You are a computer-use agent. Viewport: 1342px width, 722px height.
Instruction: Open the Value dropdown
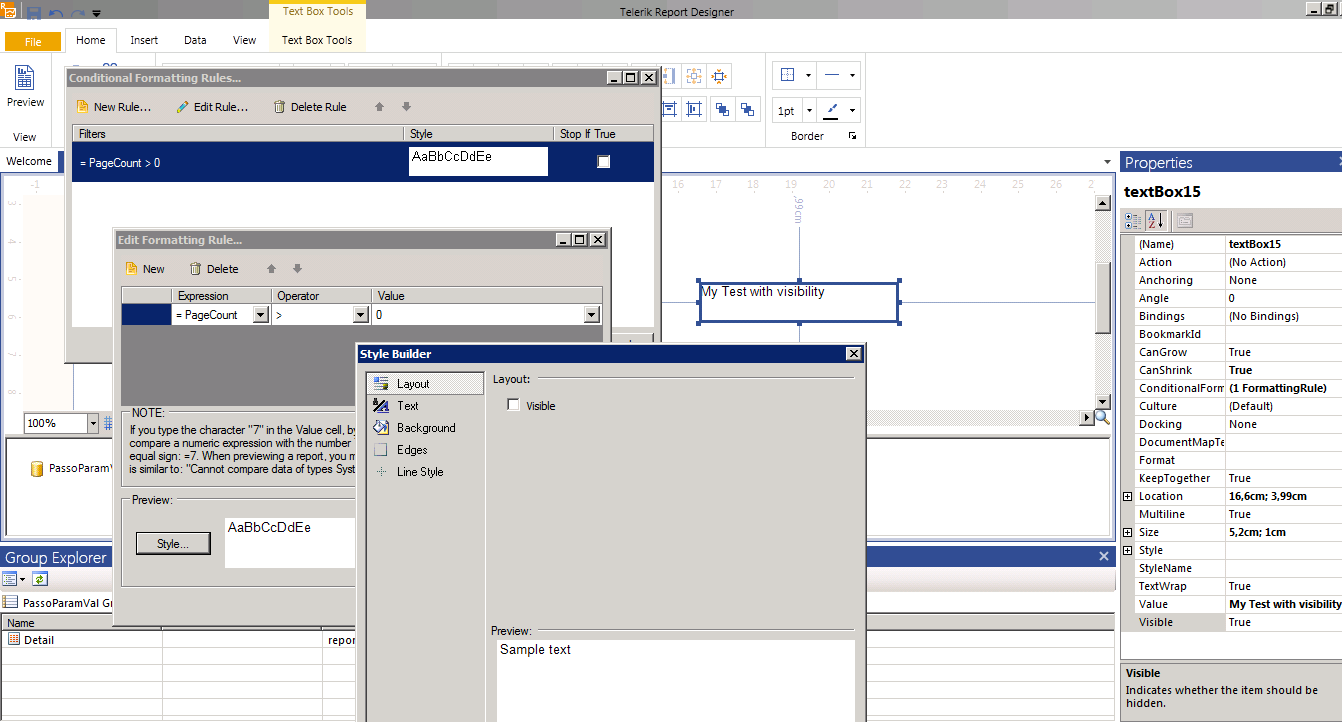pos(592,315)
